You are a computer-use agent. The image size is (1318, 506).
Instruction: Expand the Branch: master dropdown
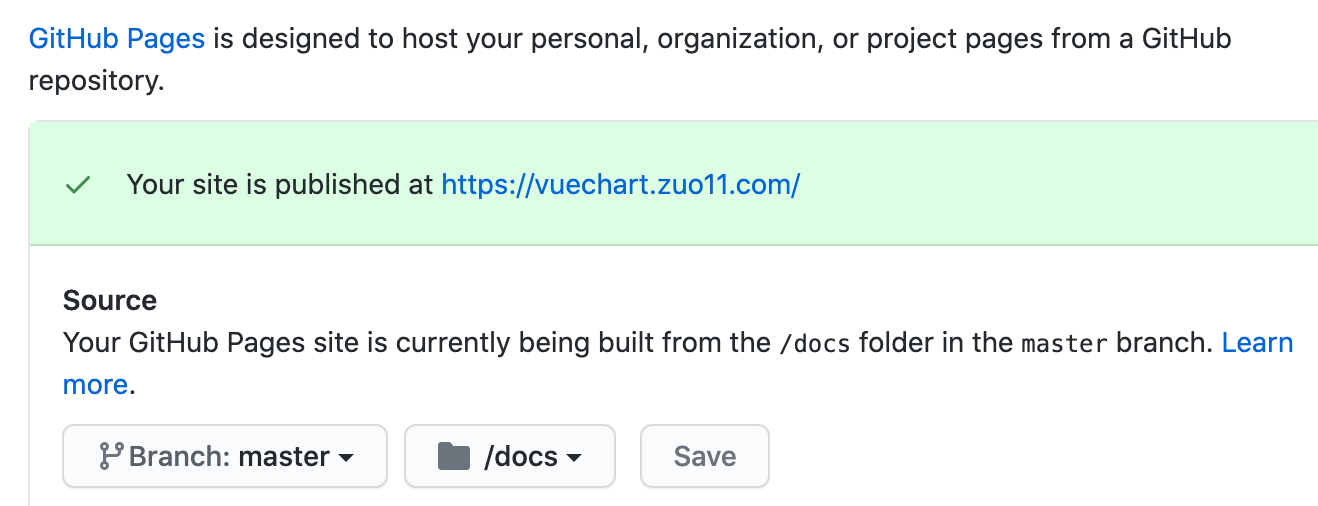pos(225,457)
